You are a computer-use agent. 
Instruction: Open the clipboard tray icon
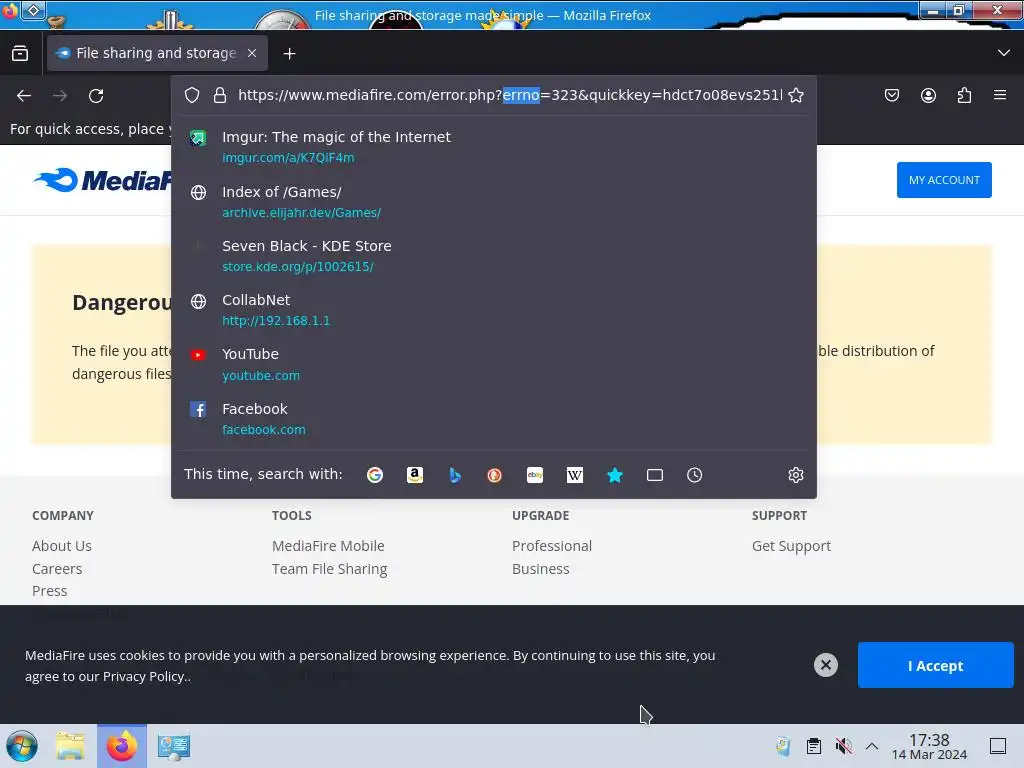[813, 746]
